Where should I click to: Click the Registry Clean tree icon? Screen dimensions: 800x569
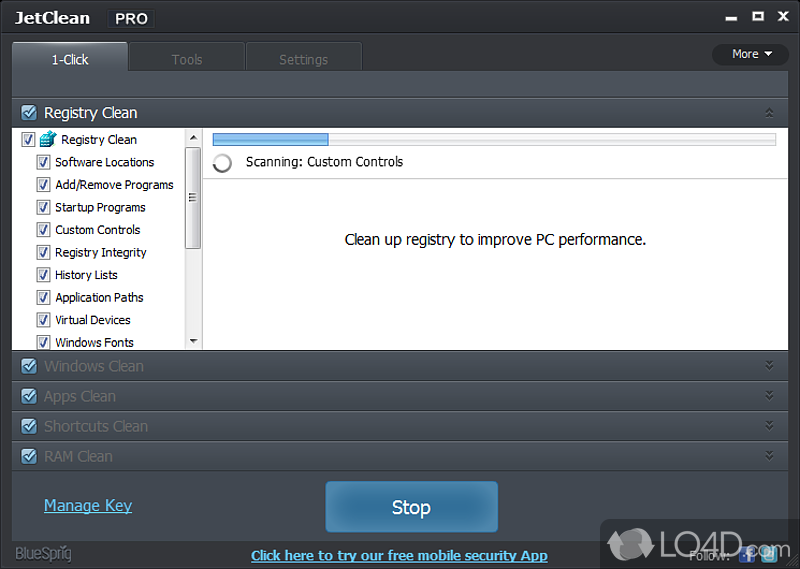[48, 139]
